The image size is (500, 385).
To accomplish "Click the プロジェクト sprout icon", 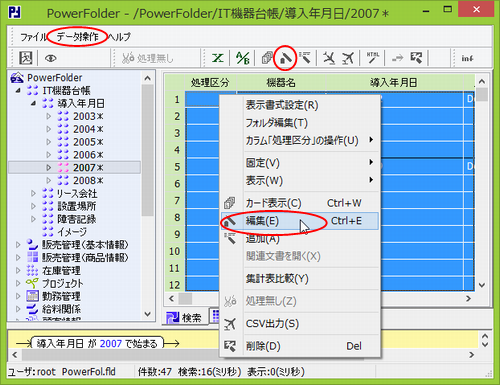I will tap(32, 283).
